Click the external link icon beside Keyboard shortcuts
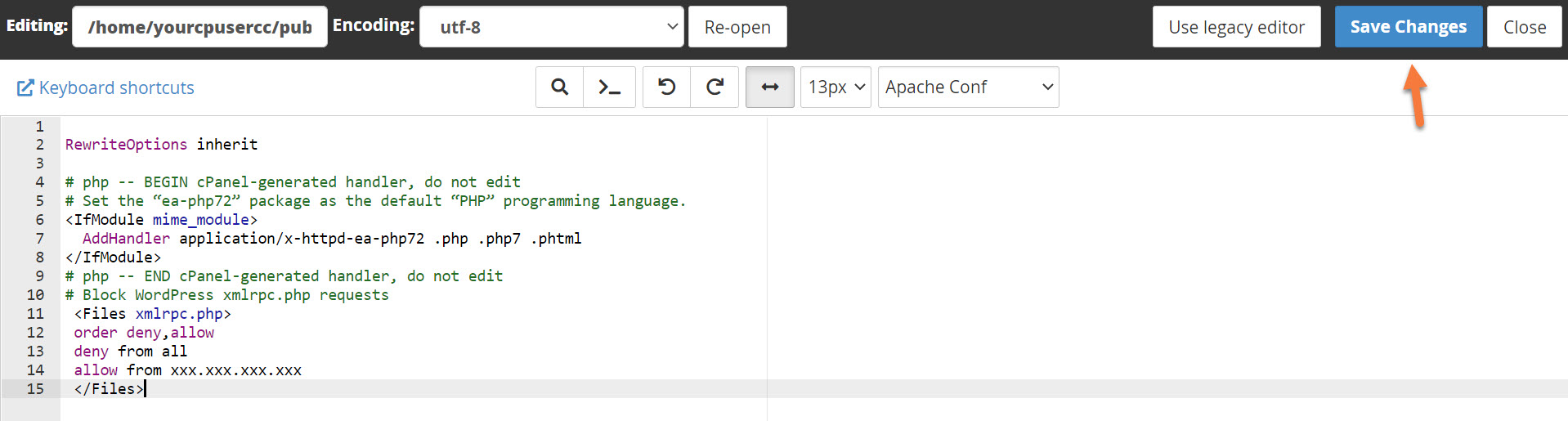 (25, 87)
